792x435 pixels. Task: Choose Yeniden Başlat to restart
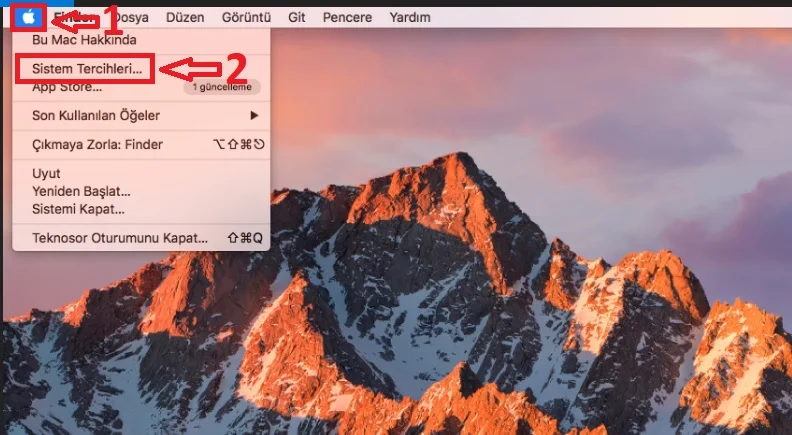81,191
